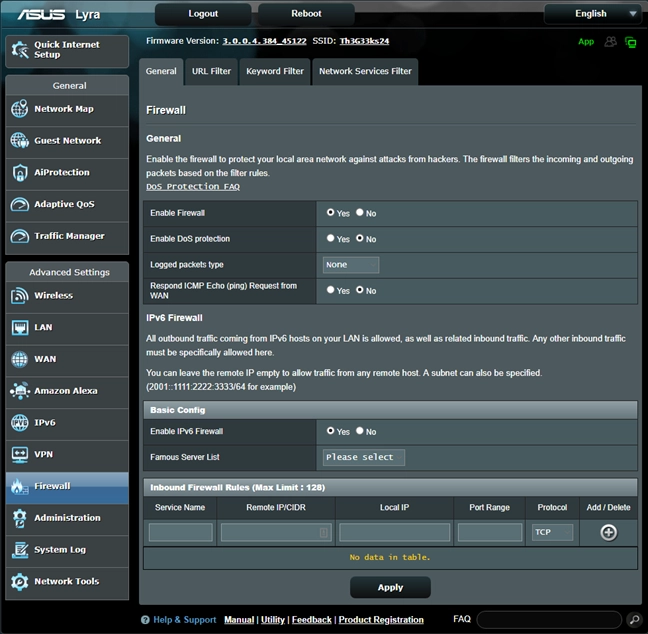Image resolution: width=648 pixels, height=634 pixels.
Task: Add inbound firewall rule plus icon
Action: [608, 532]
